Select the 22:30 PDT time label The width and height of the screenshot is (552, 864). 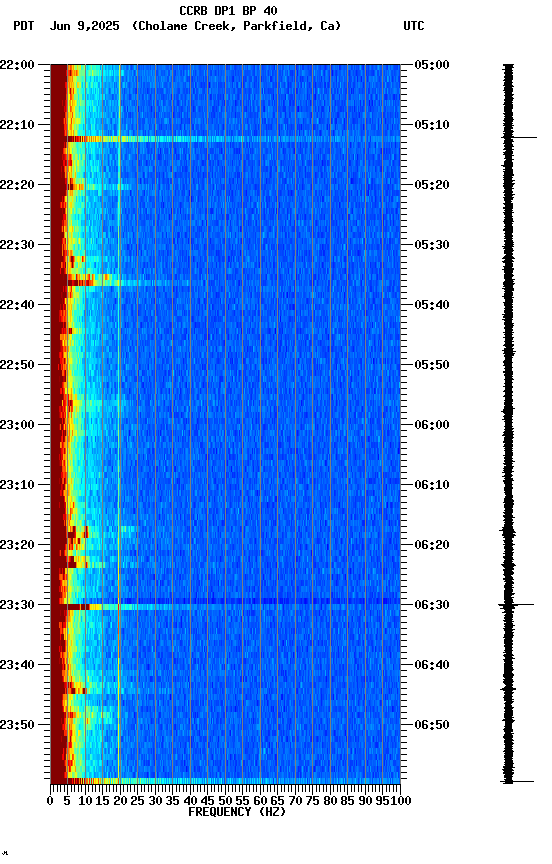click(x=18, y=245)
